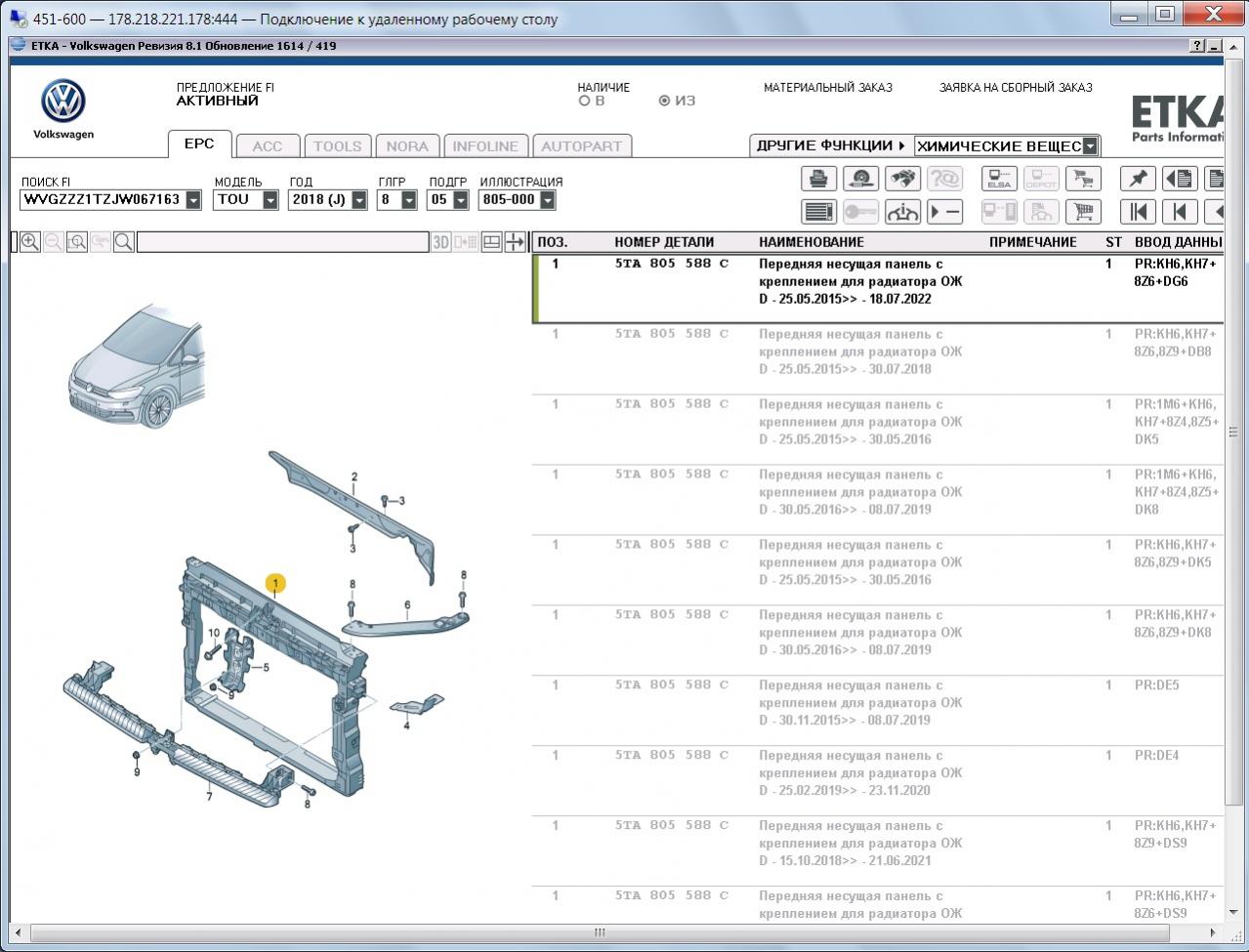The width and height of the screenshot is (1249, 952).
Task: Maximize the remote desktop window
Action: (x=1165, y=14)
